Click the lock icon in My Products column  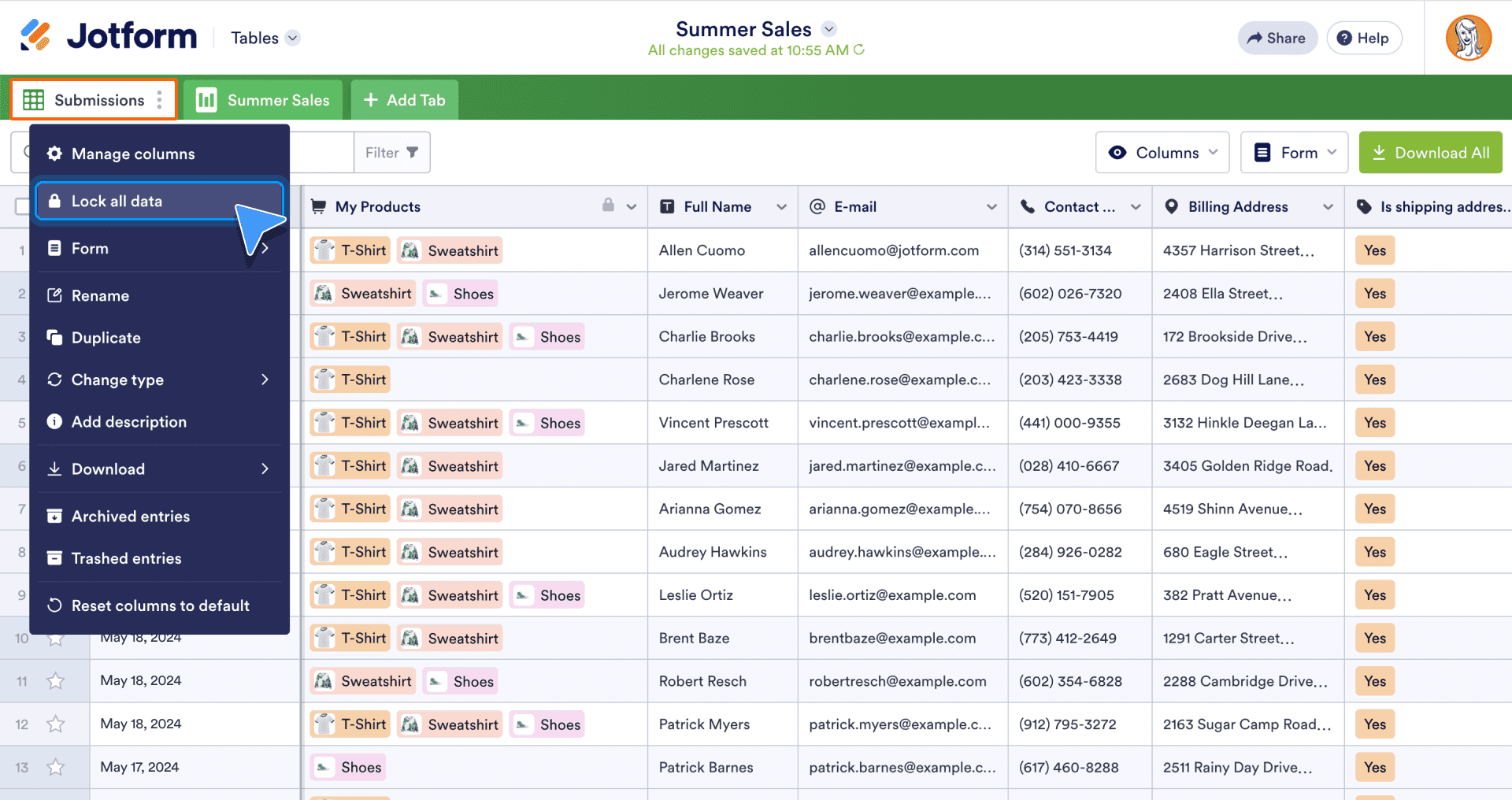coord(608,206)
